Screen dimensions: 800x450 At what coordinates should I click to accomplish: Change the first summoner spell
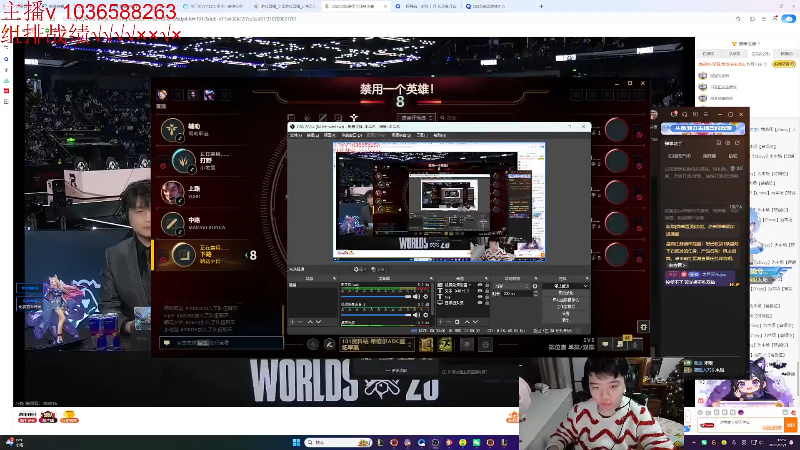tap(426, 344)
